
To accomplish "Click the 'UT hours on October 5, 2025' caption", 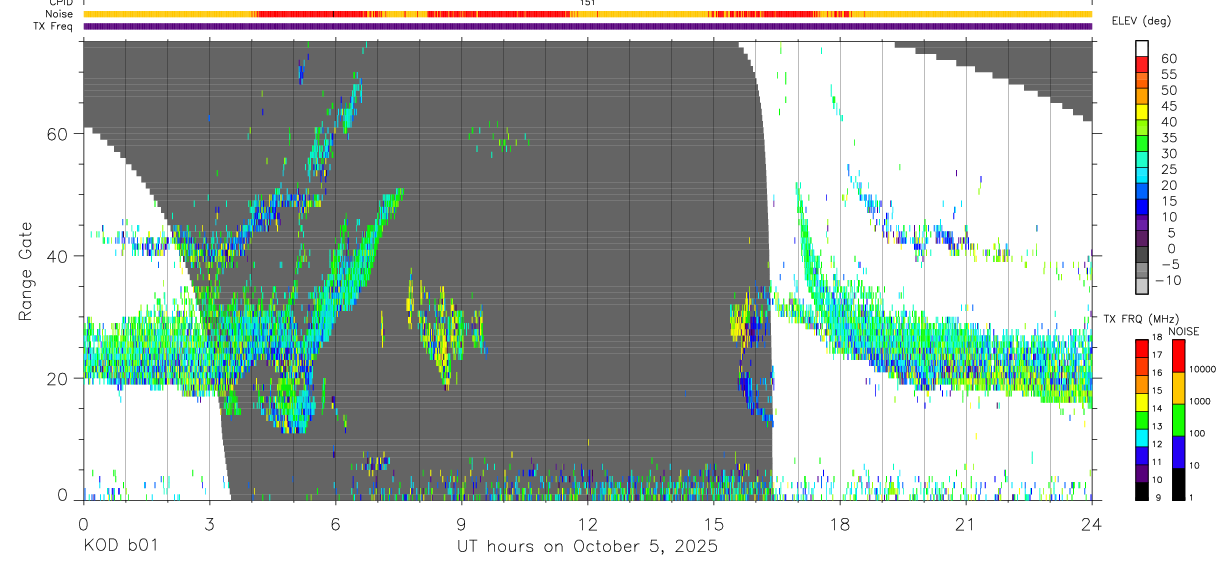I will (x=587, y=547).
